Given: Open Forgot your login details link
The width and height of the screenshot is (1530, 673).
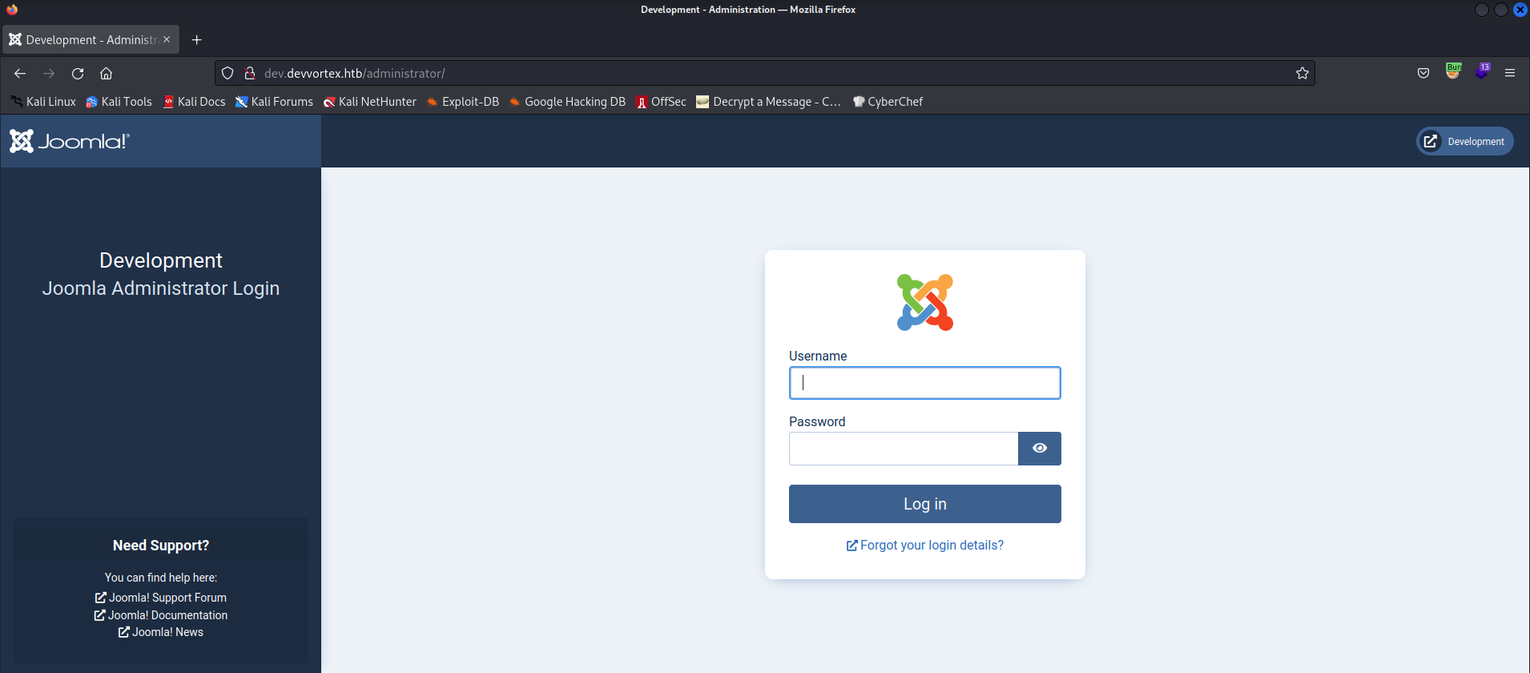Looking at the screenshot, I should 925,545.
